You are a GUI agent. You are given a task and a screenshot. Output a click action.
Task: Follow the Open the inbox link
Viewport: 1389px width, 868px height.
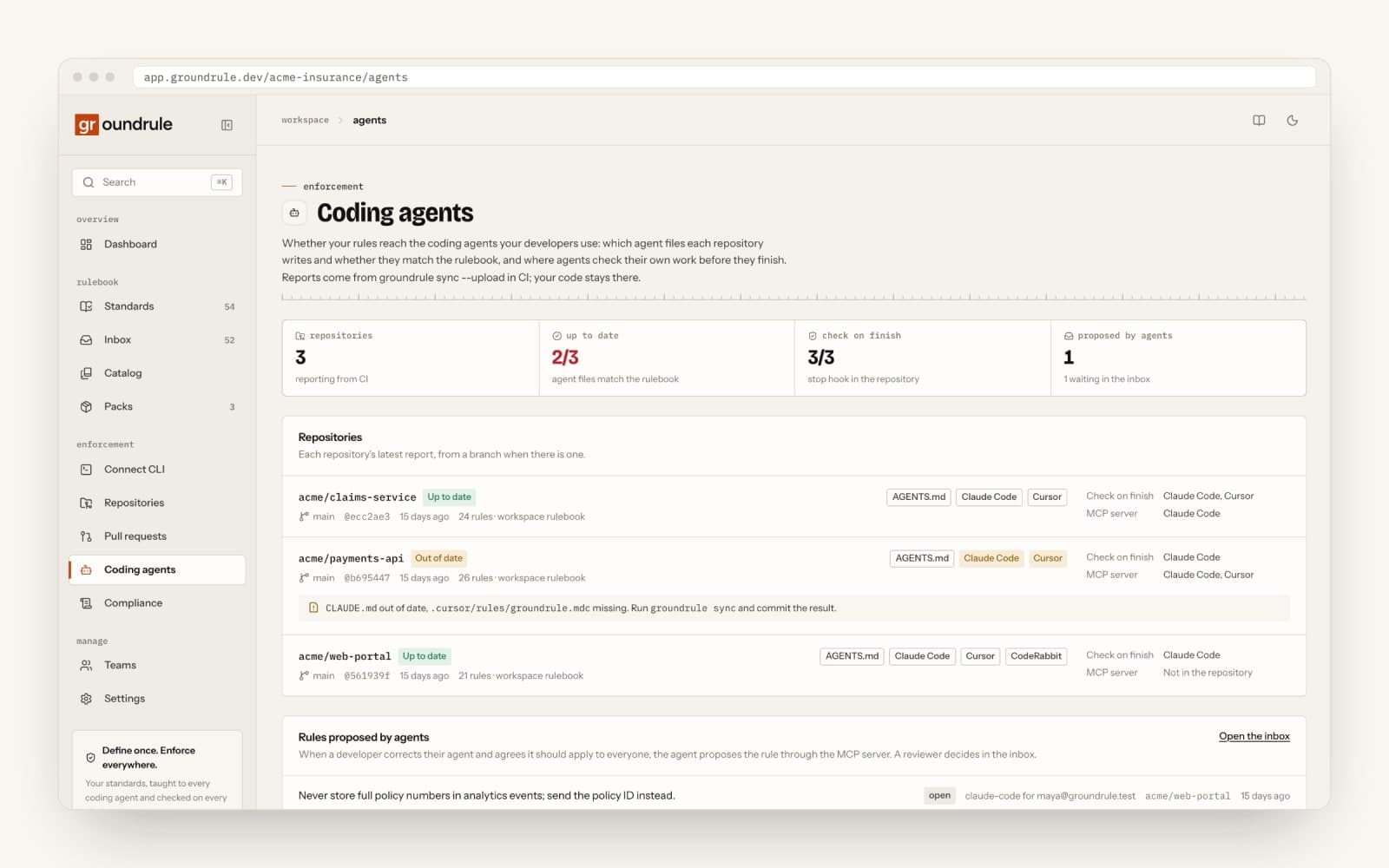click(x=1254, y=736)
